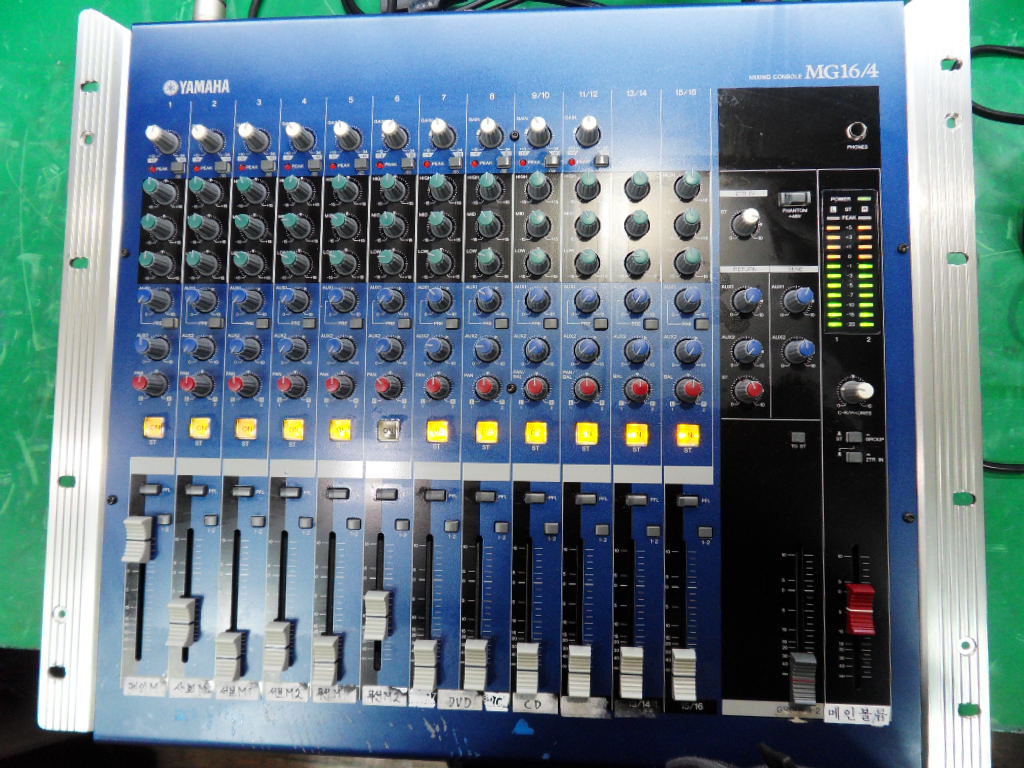Click the RETURN AUX1 knob
This screenshot has height=768, width=1024.
747,300
